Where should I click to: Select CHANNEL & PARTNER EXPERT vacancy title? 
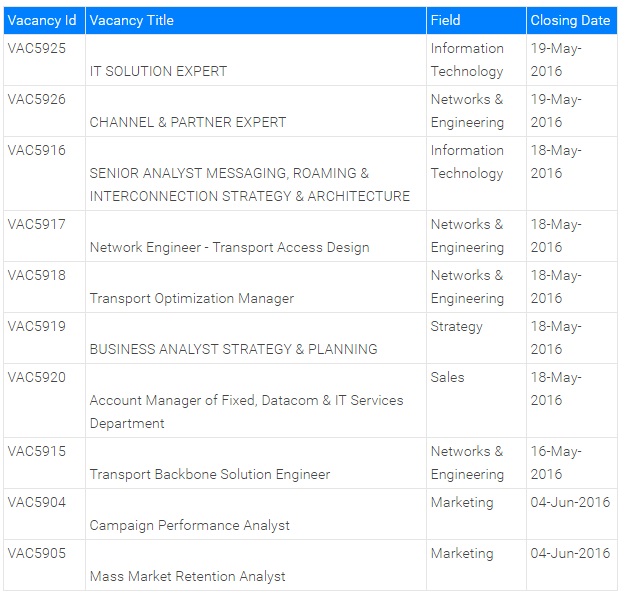click(x=188, y=122)
